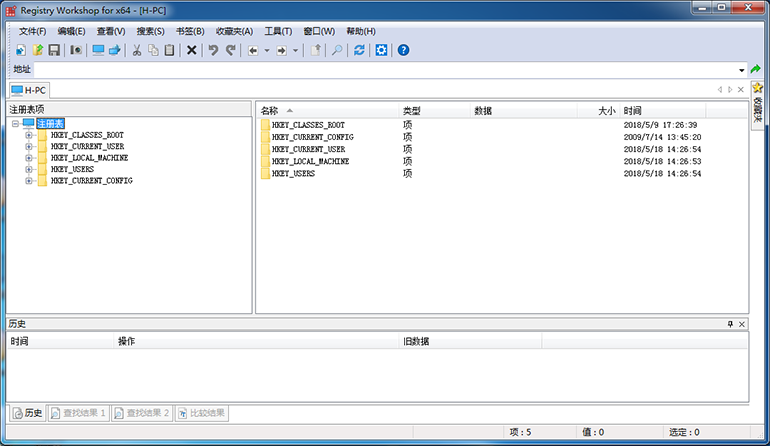
Task: Sort list by its 时间 column header
Action: (662, 111)
